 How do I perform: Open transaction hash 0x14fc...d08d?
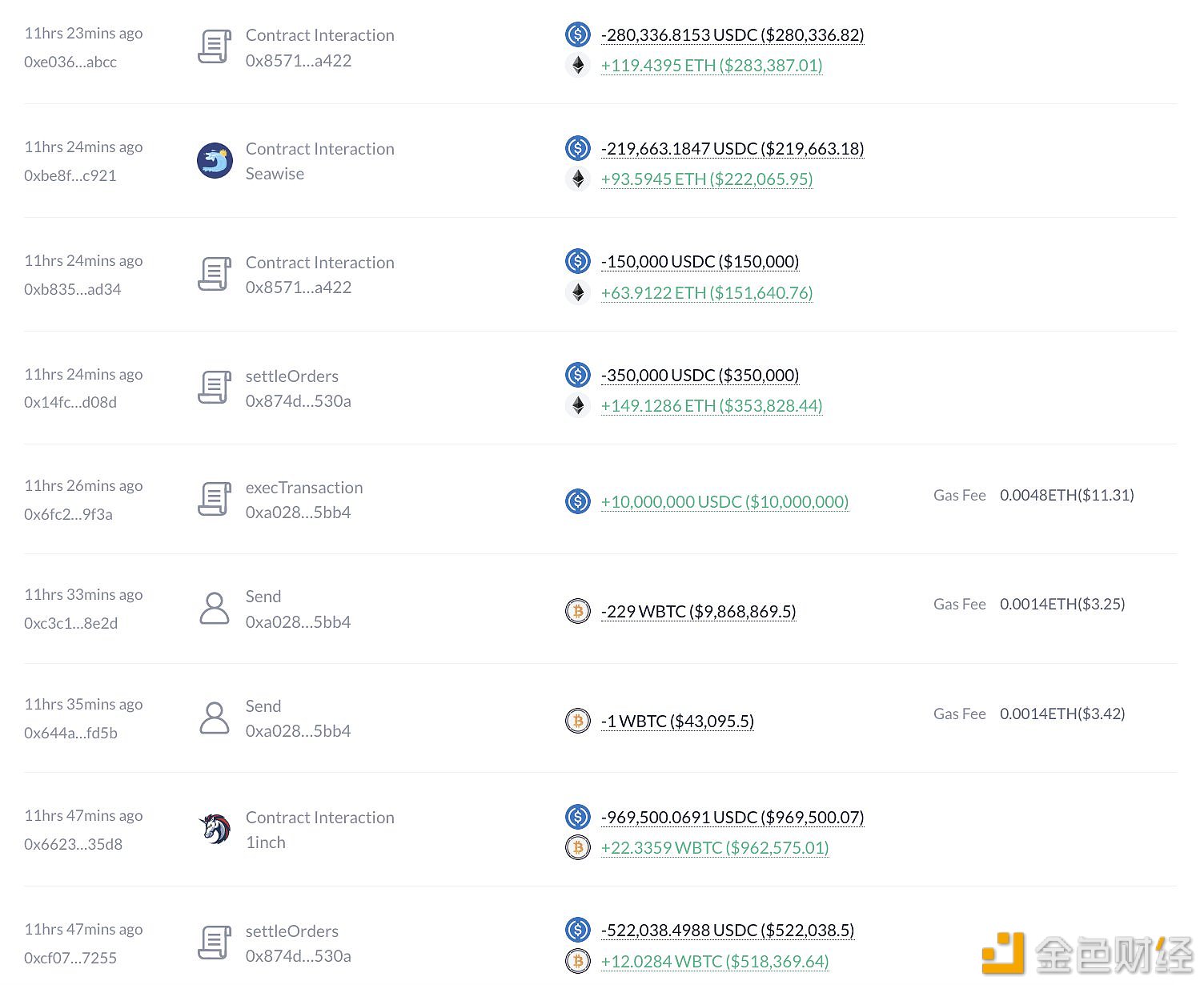pyautogui.click(x=70, y=402)
